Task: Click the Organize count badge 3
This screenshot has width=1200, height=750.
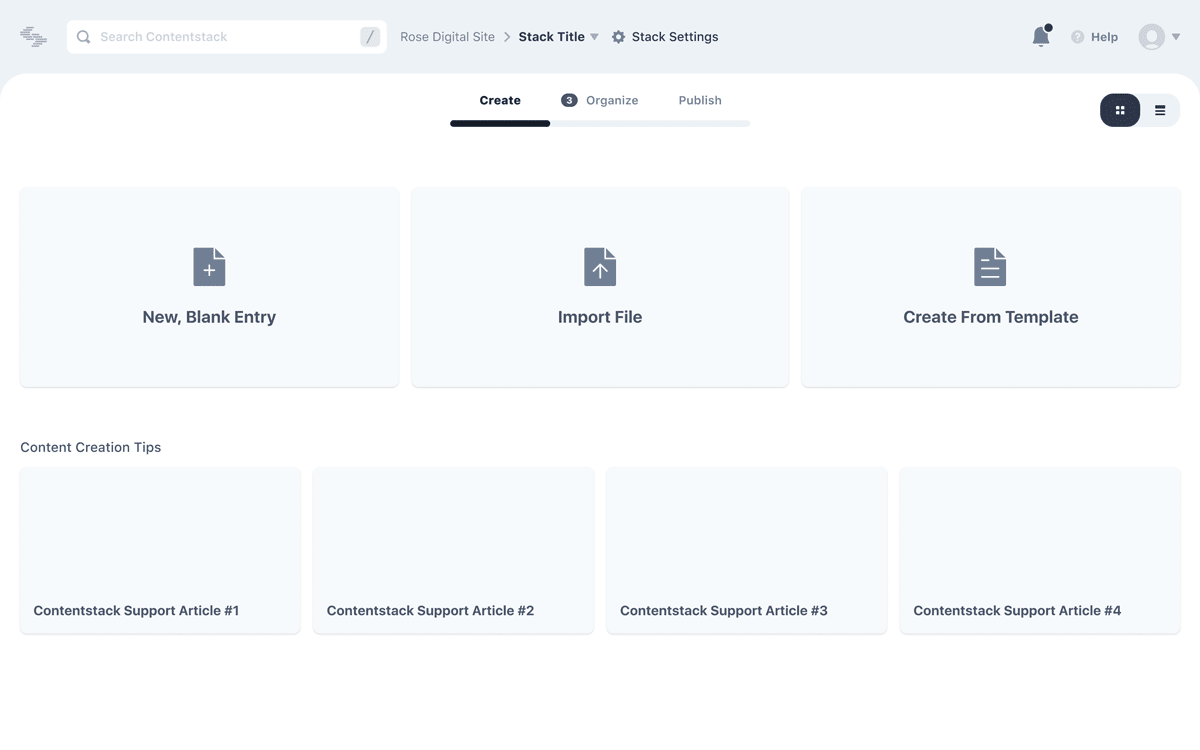Action: click(x=569, y=100)
